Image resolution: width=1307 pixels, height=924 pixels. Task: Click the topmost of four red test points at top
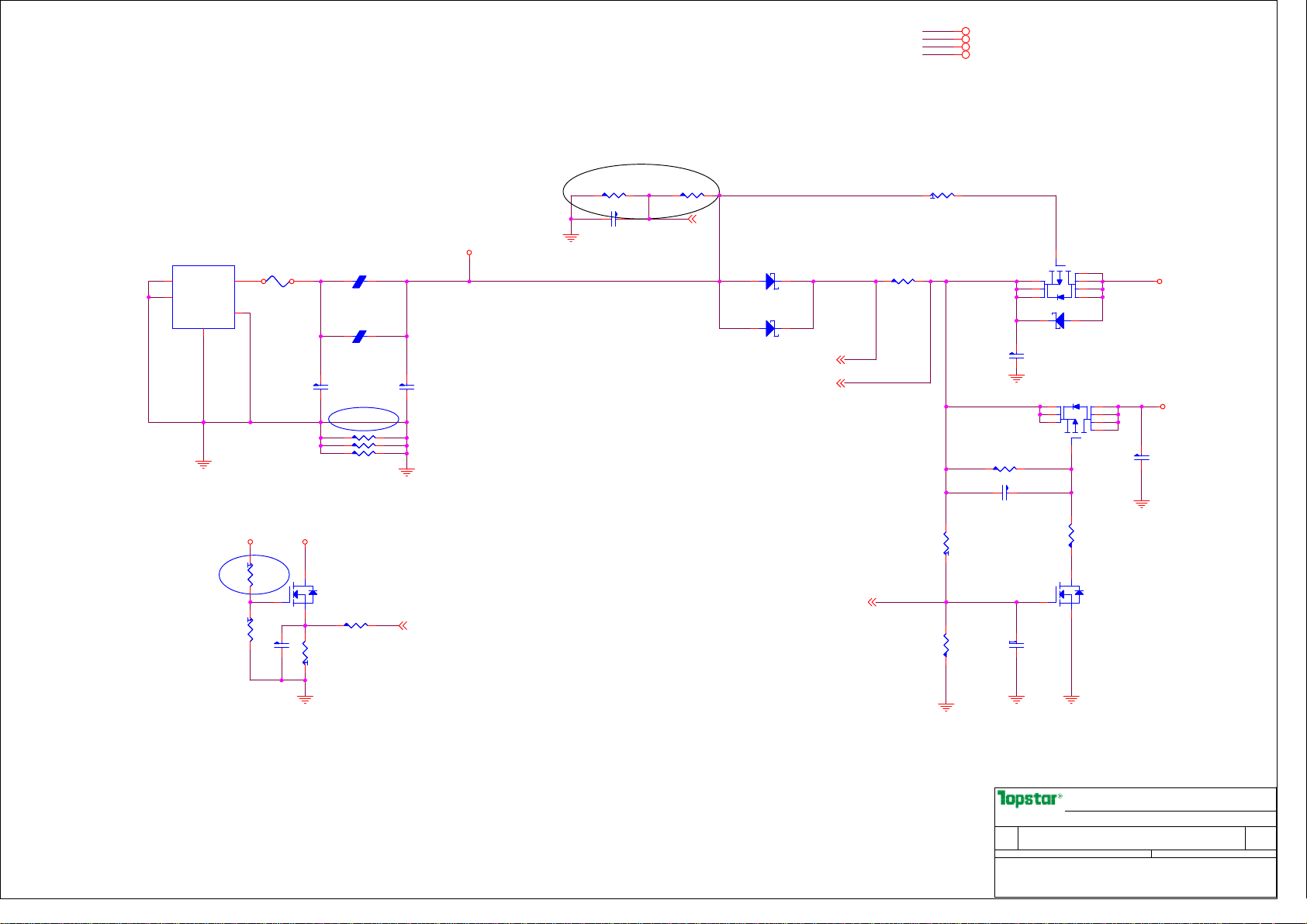(x=966, y=32)
